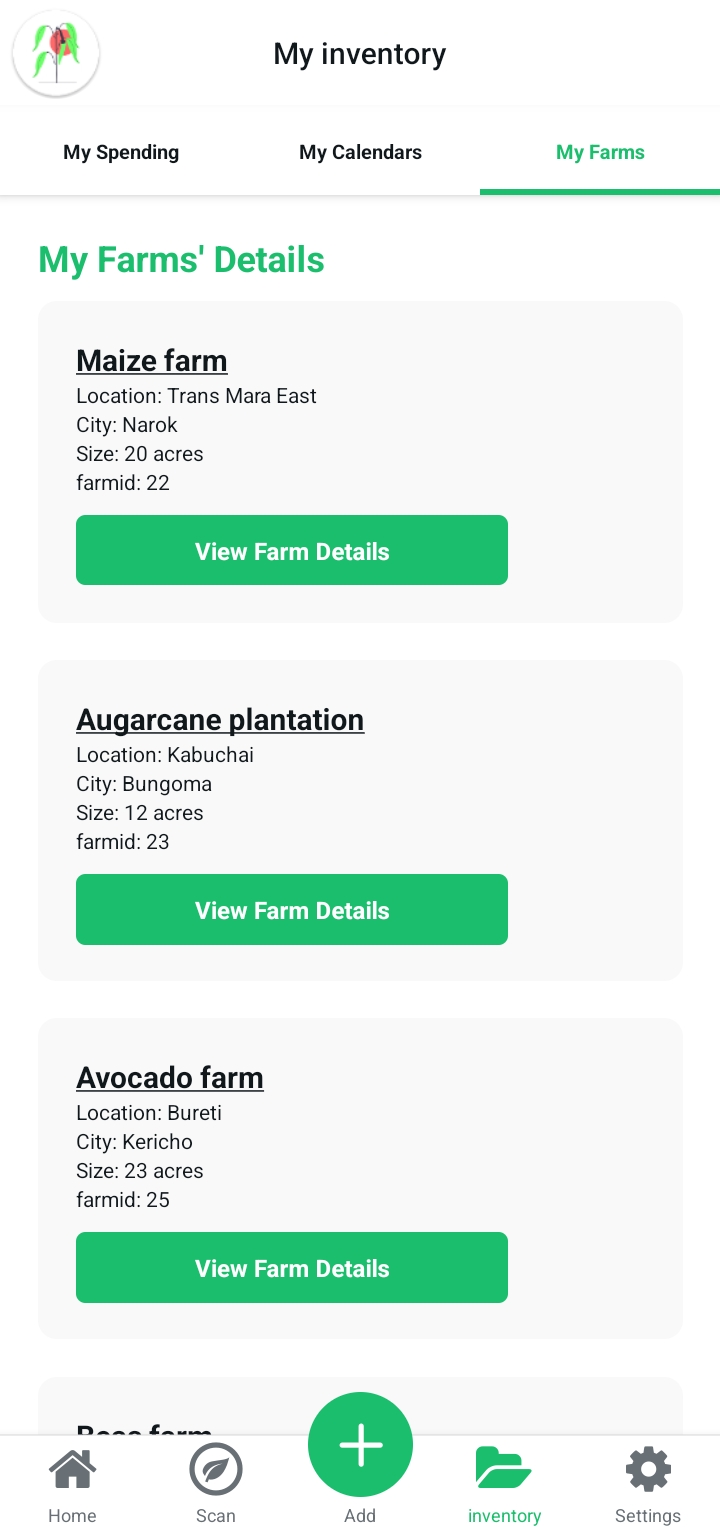This screenshot has width=720, height=1527.
Task: View Farm Details for Augarcane plantation
Action: [292, 910]
